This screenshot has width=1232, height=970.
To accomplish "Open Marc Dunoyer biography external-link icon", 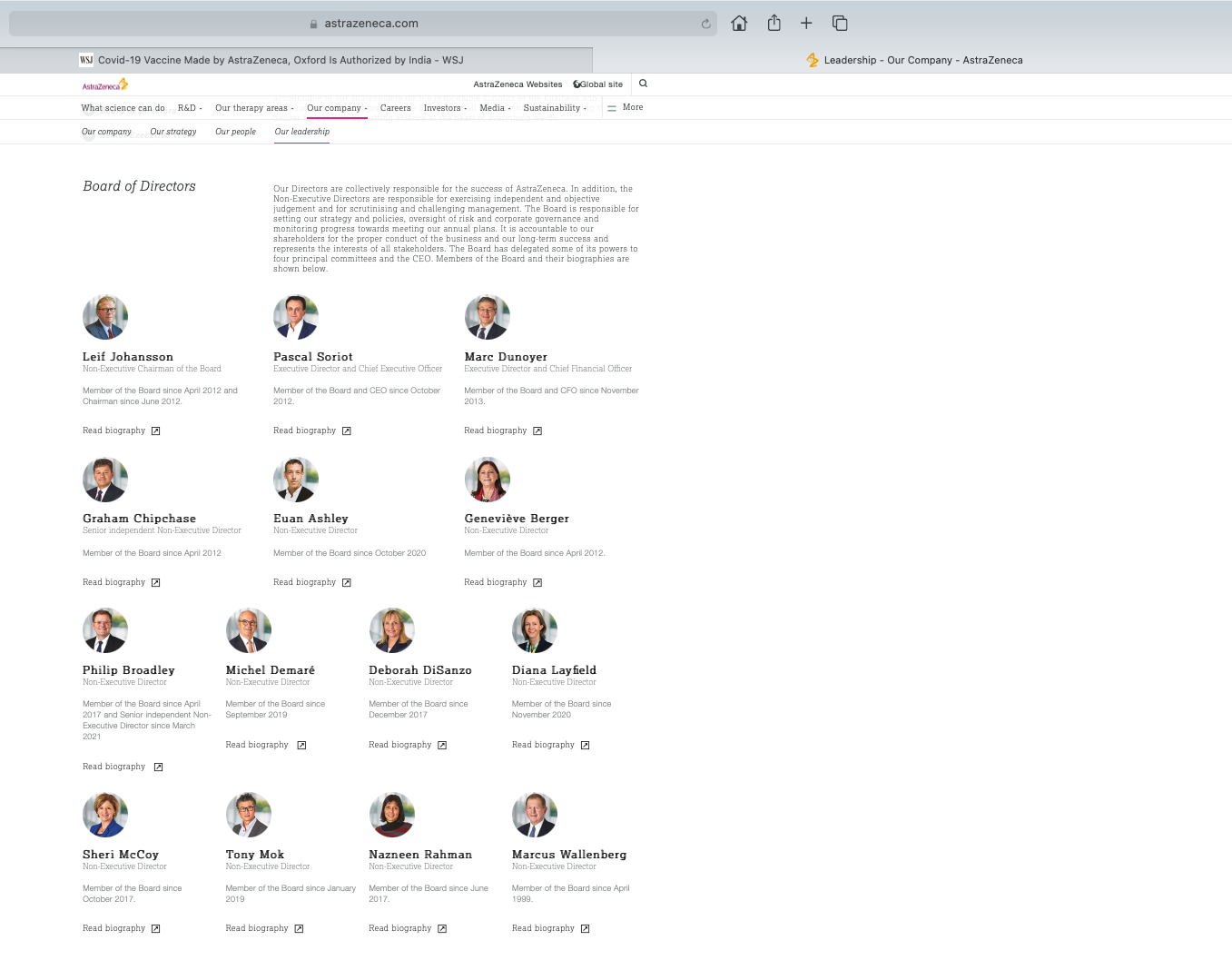I will tap(537, 431).
